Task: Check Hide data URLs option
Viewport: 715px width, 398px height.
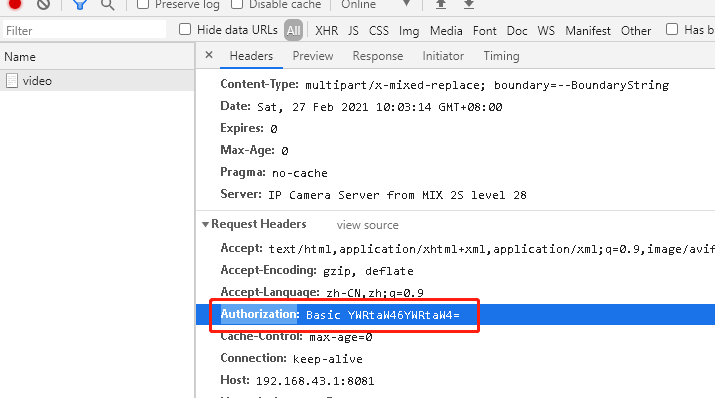Action: (x=185, y=29)
